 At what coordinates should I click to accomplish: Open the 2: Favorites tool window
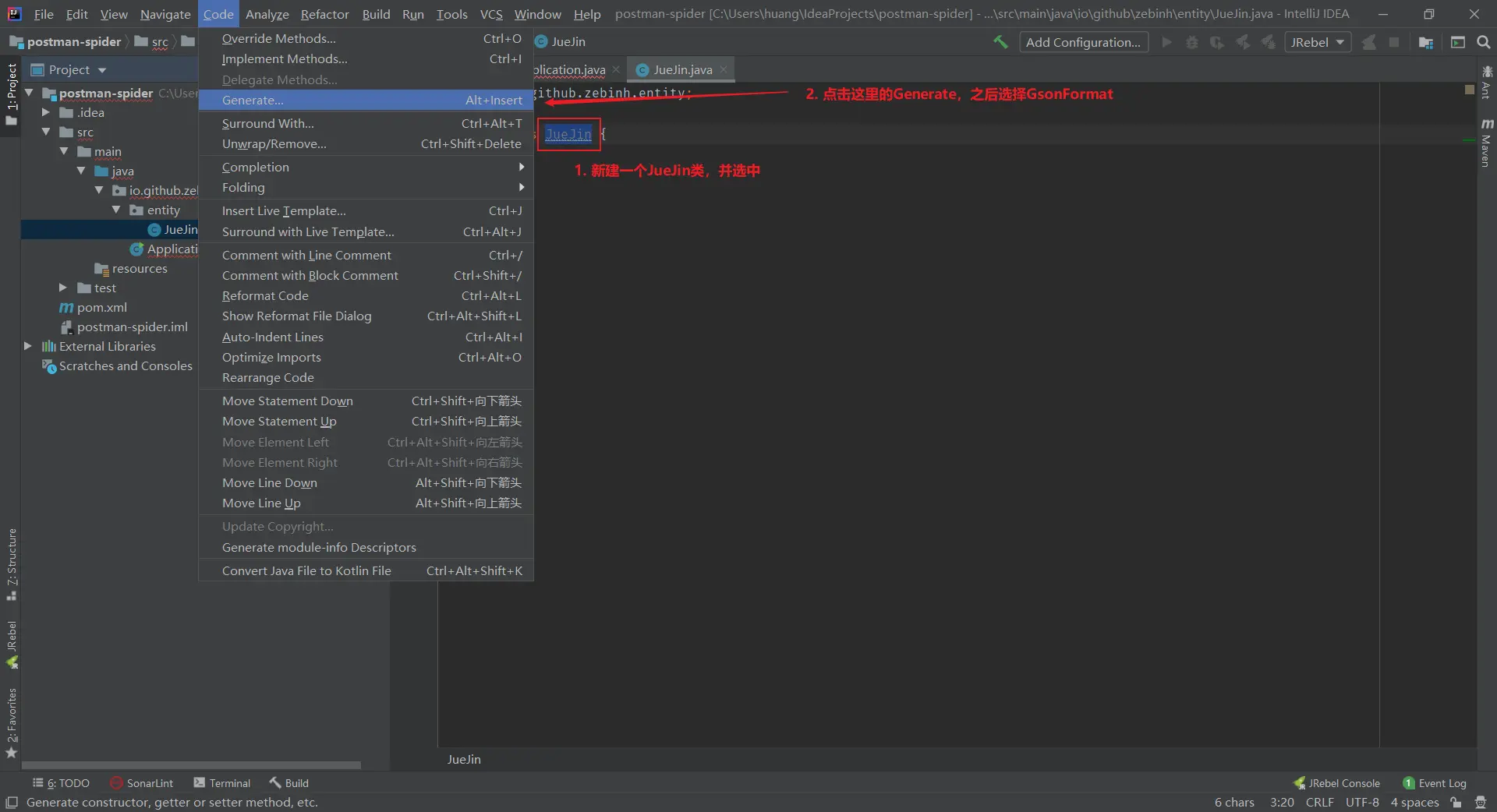click(x=11, y=723)
